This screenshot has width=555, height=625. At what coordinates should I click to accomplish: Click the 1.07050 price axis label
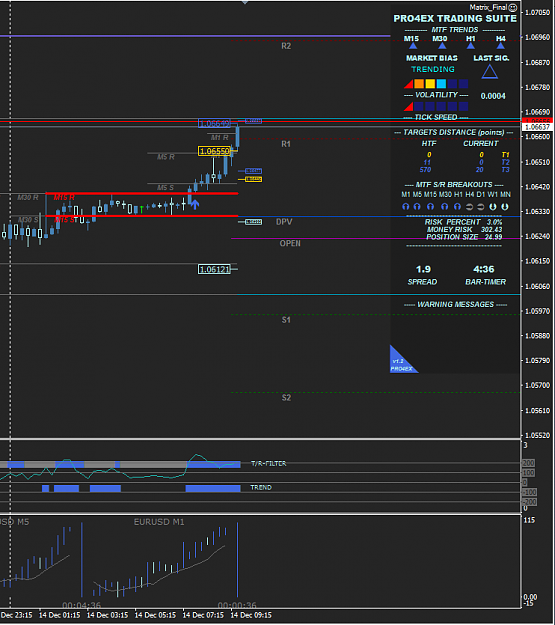tap(537, 12)
